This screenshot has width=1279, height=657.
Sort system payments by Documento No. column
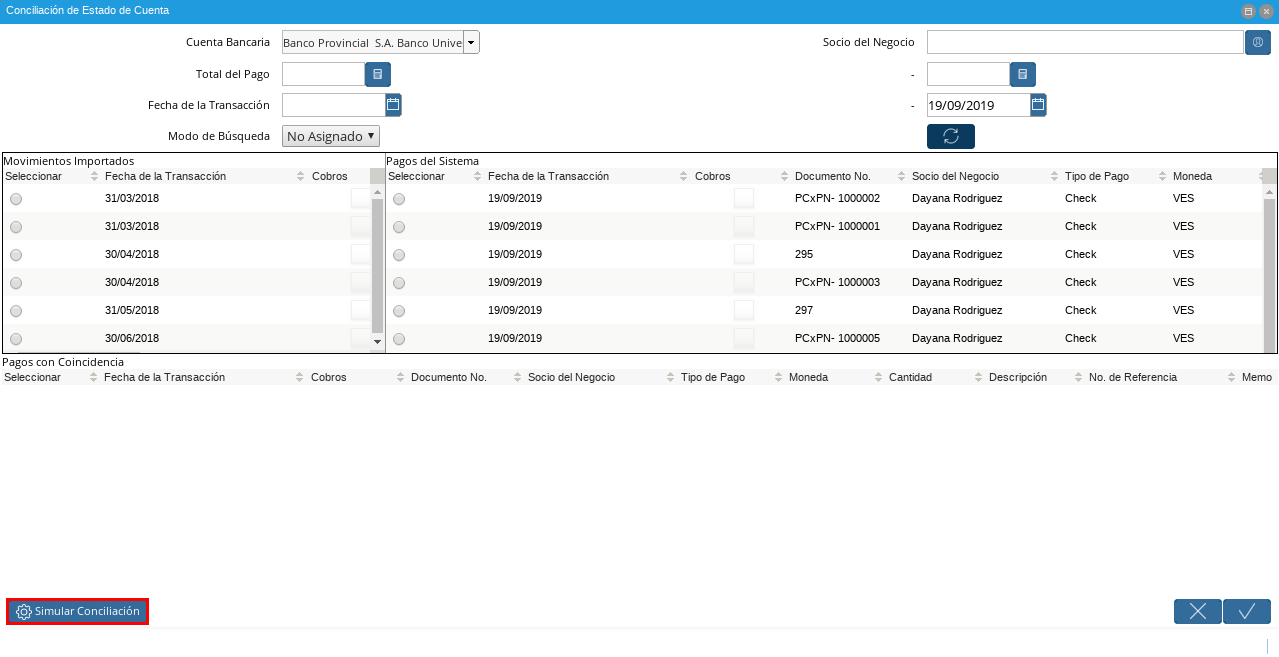pyautogui.click(x=832, y=176)
